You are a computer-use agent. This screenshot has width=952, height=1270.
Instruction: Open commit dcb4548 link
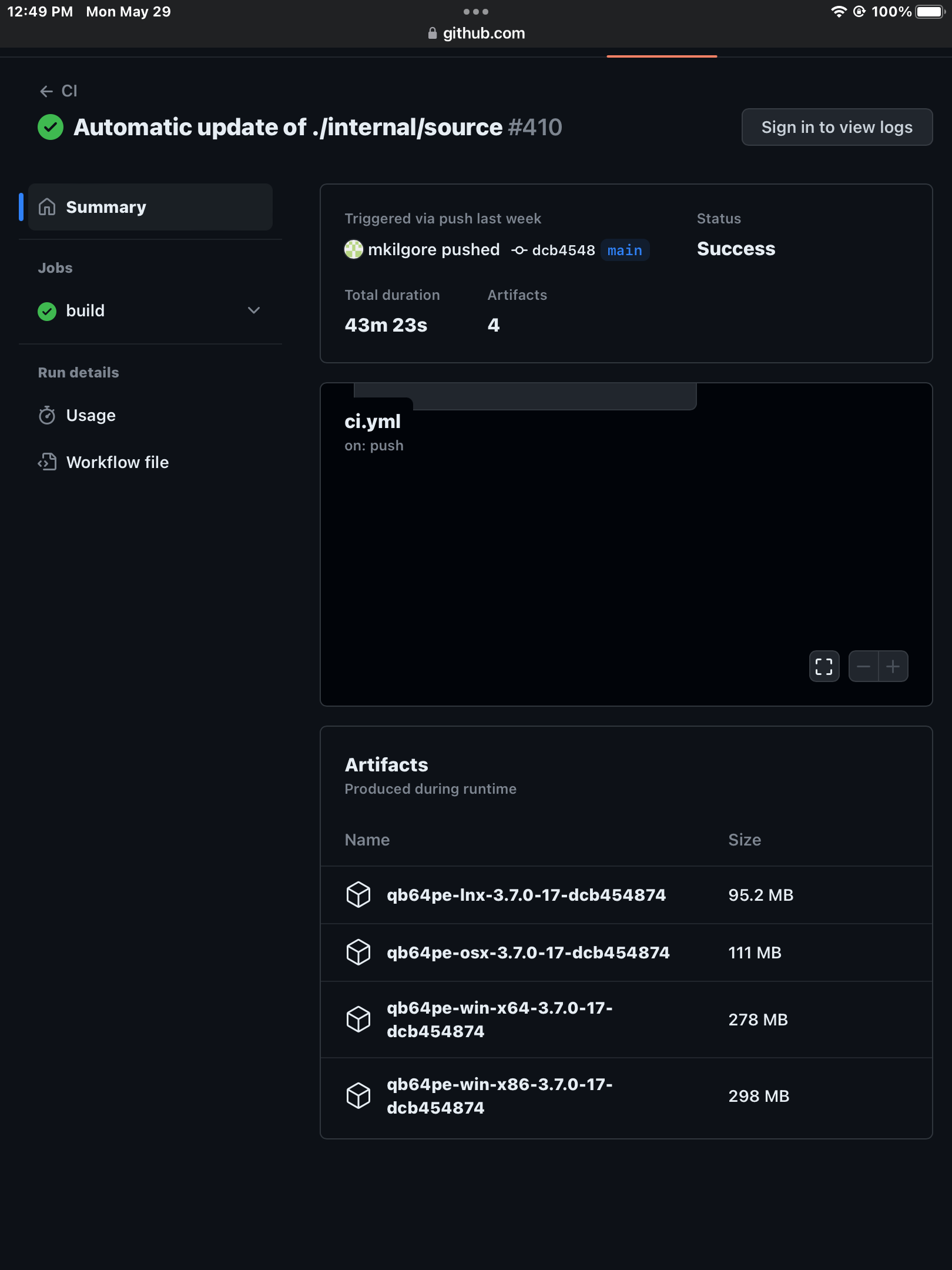click(564, 250)
